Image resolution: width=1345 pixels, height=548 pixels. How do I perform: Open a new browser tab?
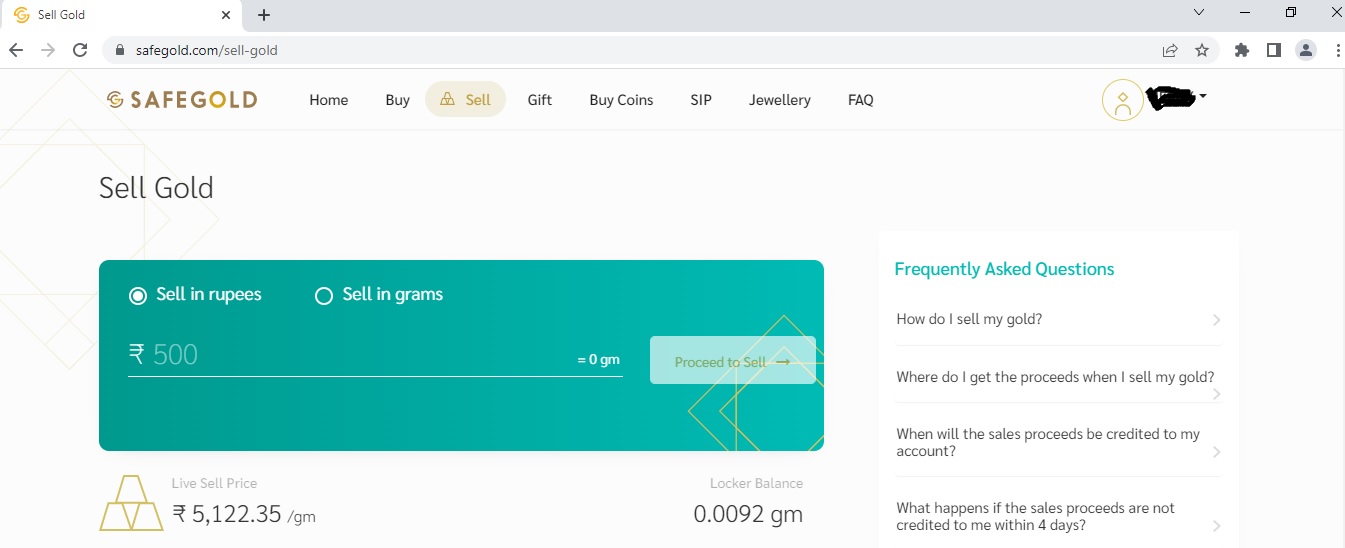pyautogui.click(x=264, y=15)
